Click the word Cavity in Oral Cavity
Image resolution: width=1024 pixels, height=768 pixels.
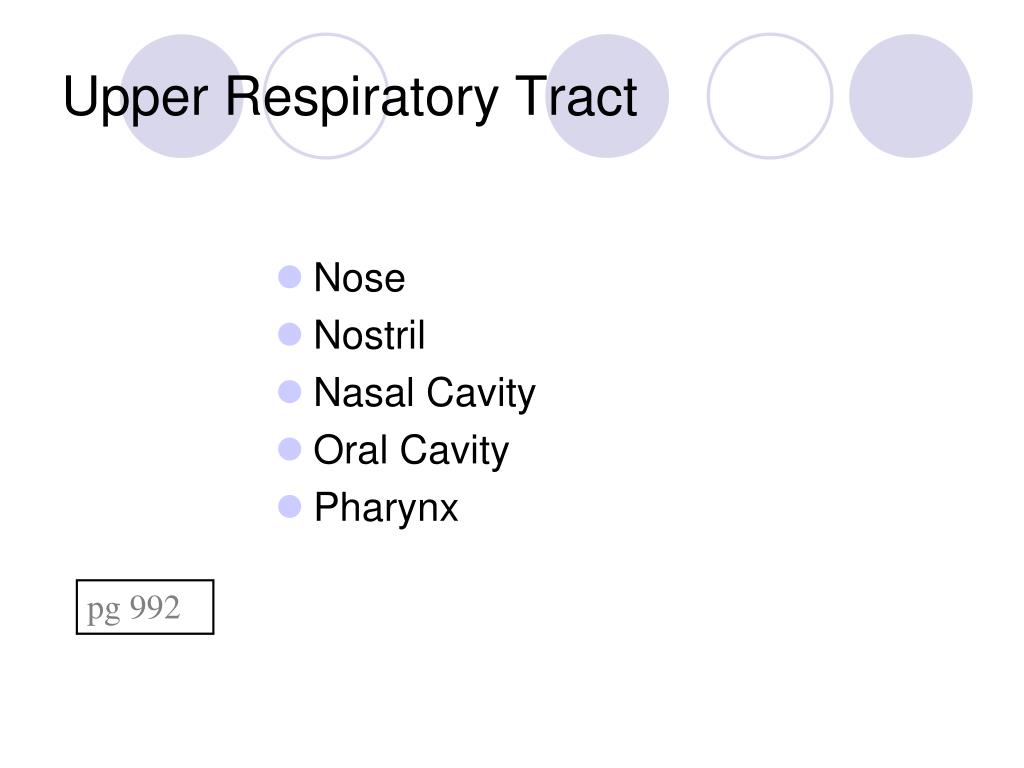(x=454, y=451)
